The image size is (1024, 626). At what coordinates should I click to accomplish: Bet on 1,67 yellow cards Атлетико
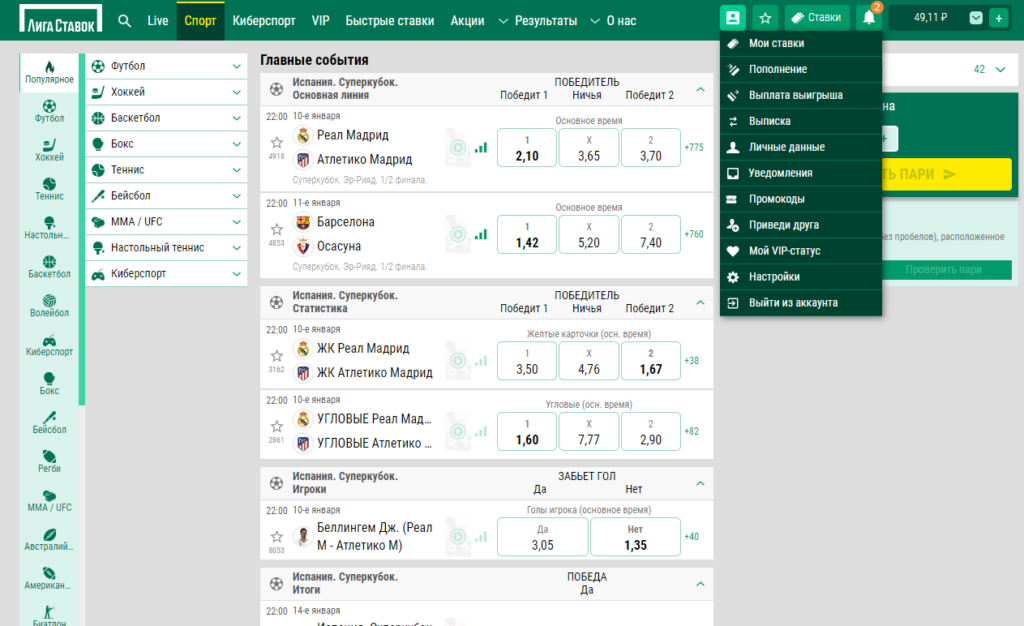(651, 361)
